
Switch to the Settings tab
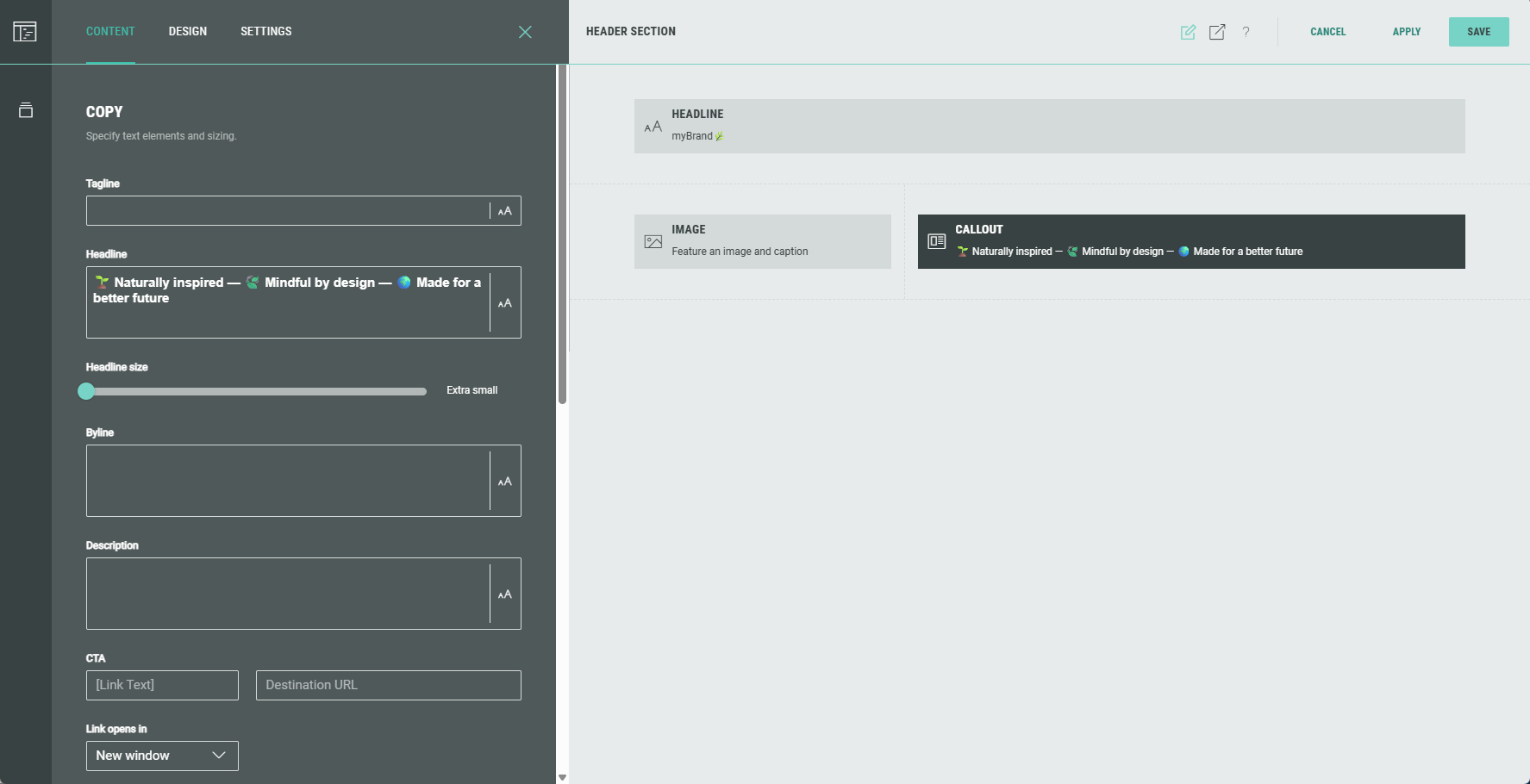(265, 32)
